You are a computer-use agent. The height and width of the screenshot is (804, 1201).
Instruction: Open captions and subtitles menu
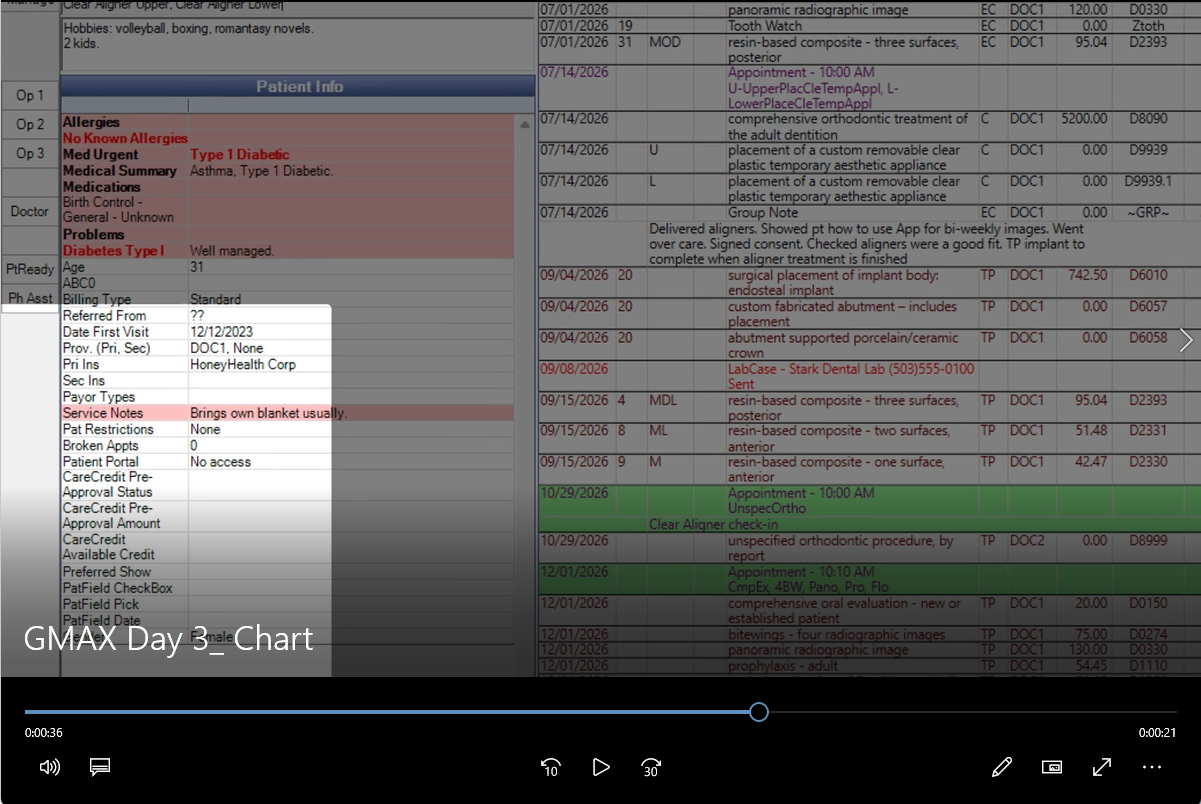99,767
